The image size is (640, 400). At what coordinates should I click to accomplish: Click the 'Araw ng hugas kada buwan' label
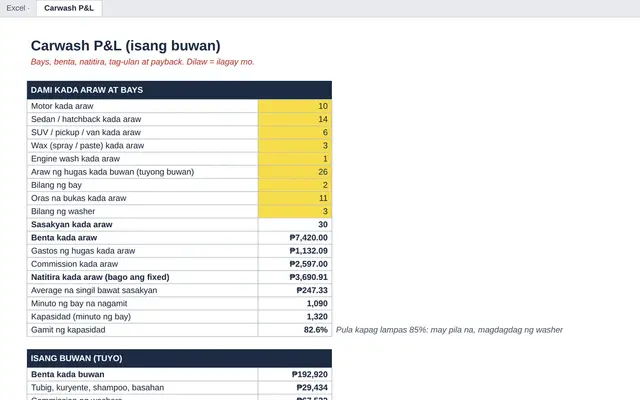112,172
